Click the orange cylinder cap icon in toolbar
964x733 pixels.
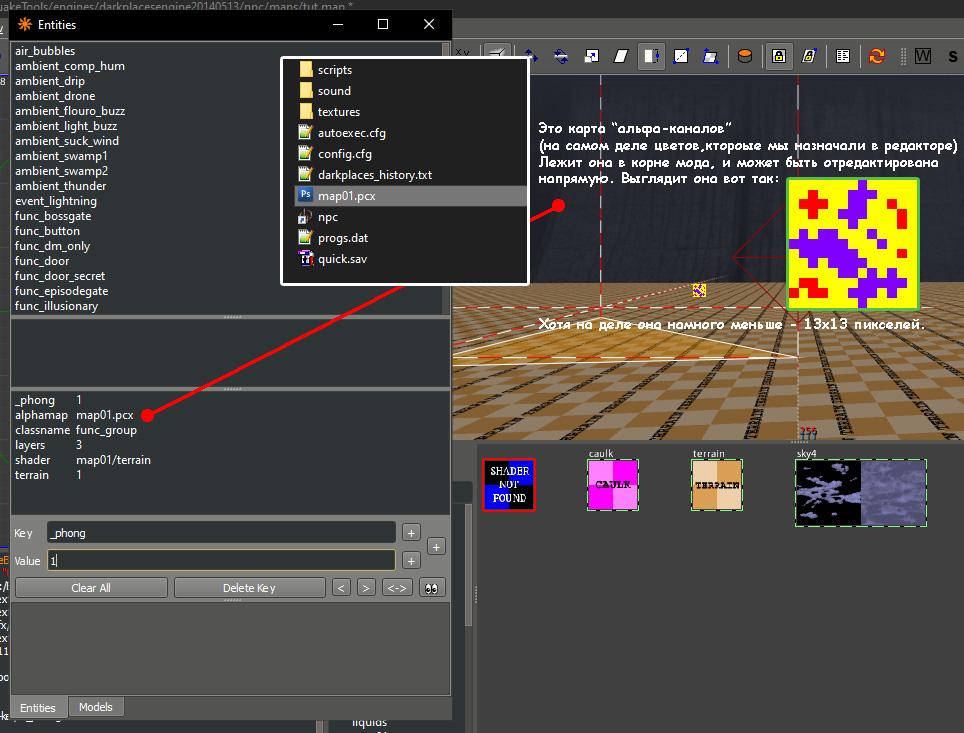[x=744, y=56]
